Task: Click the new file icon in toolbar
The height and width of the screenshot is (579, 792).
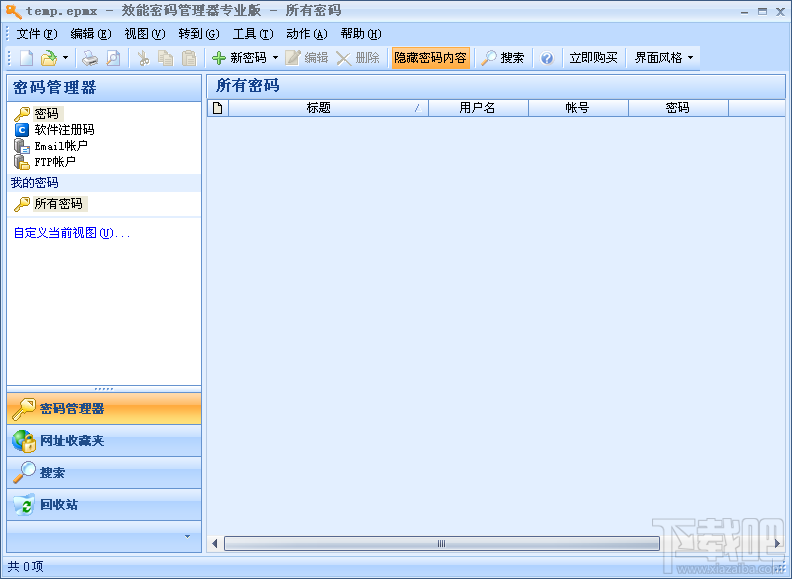Action: coord(26,58)
